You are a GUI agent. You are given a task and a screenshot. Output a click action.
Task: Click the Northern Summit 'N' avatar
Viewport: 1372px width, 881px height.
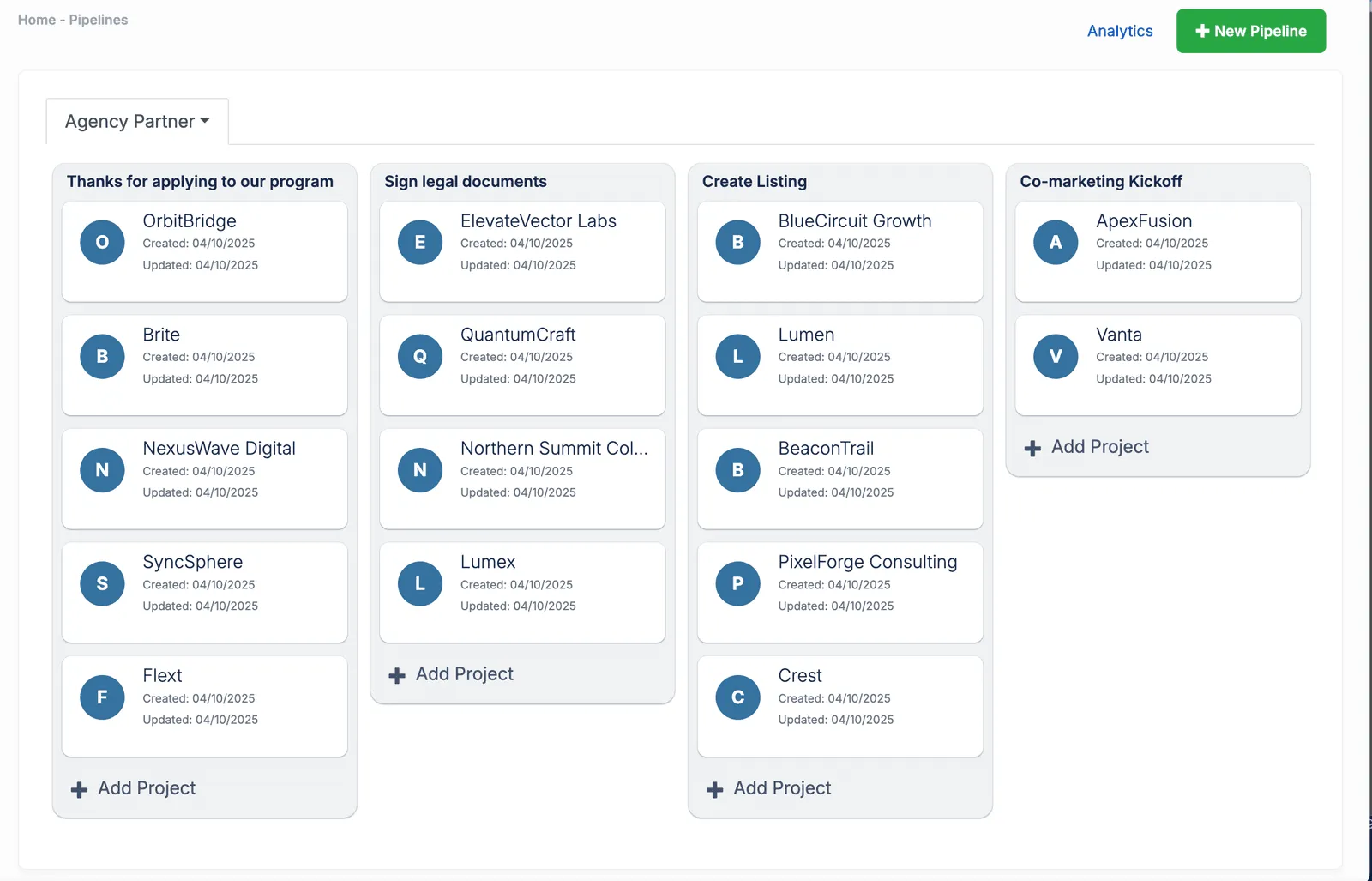coord(420,470)
